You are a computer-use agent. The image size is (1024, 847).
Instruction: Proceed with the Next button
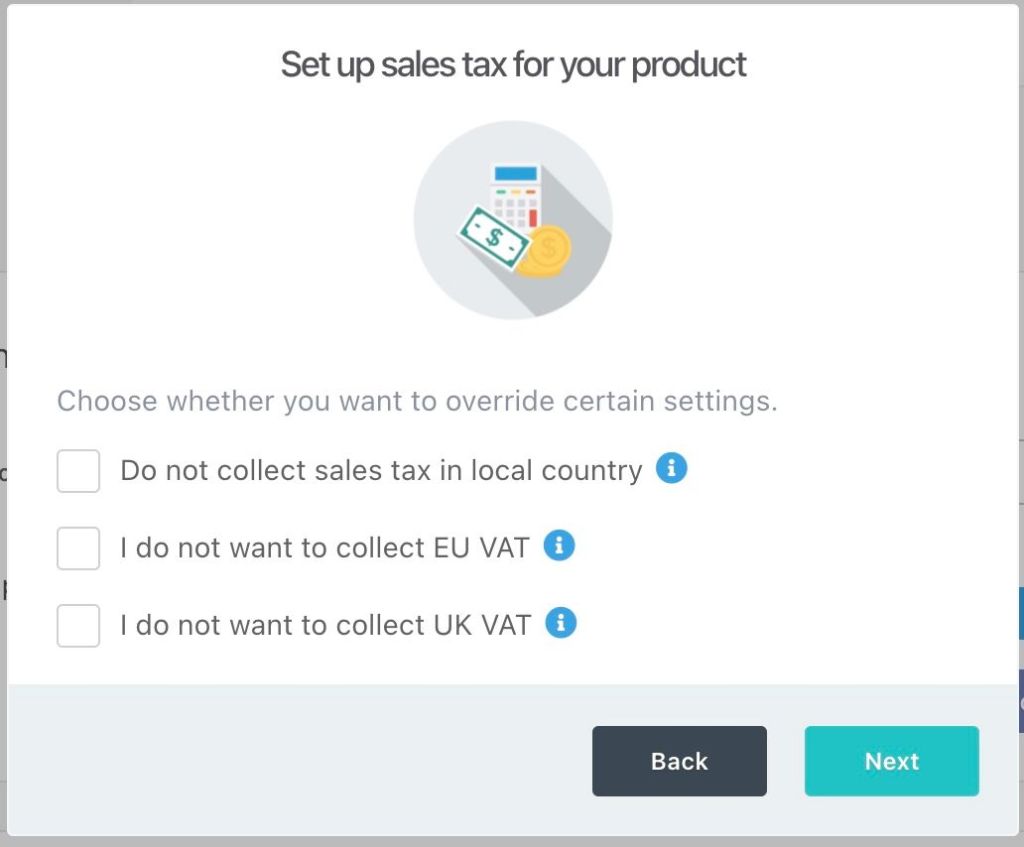click(891, 761)
